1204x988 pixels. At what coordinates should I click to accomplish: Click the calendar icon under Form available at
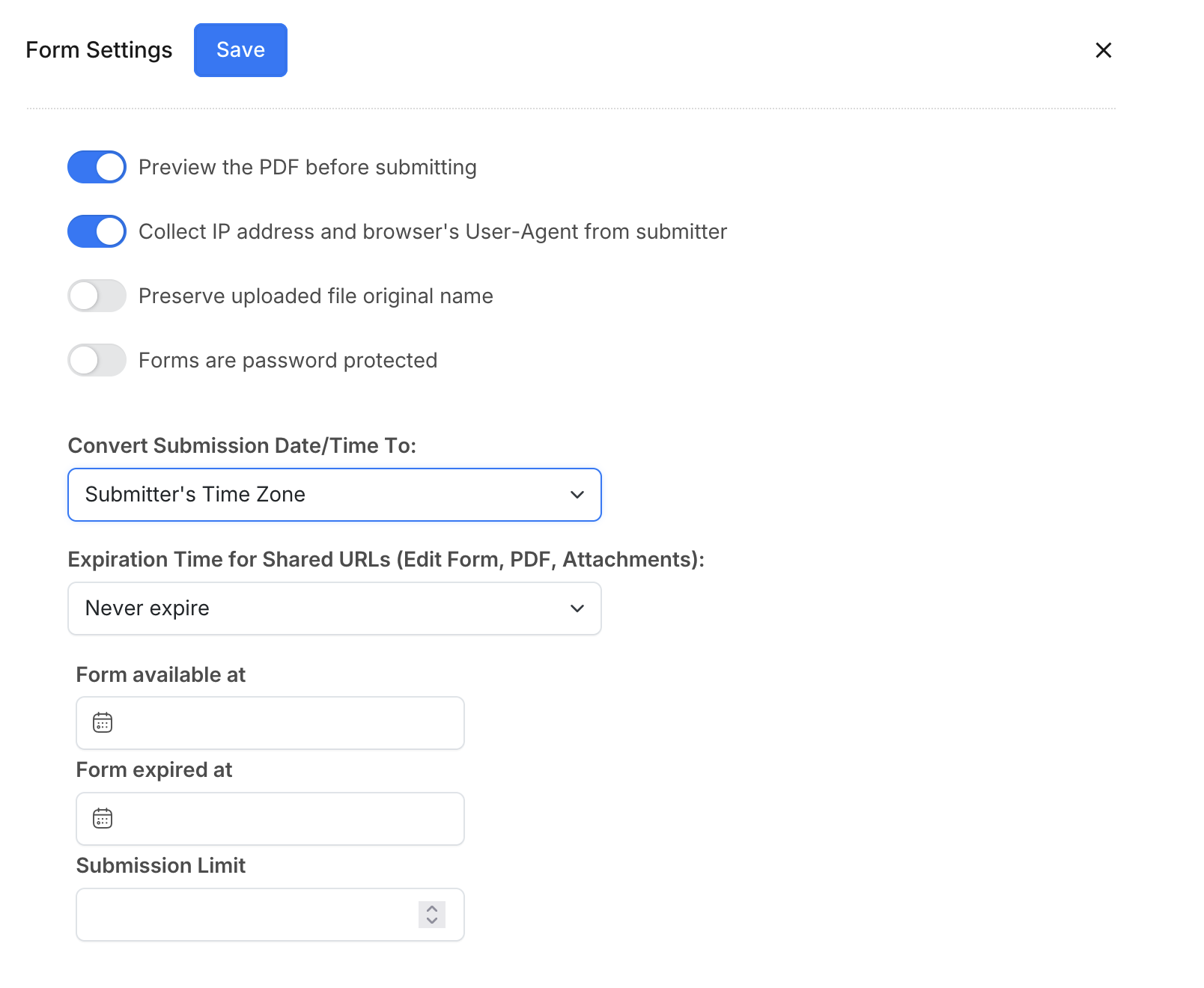tap(103, 723)
